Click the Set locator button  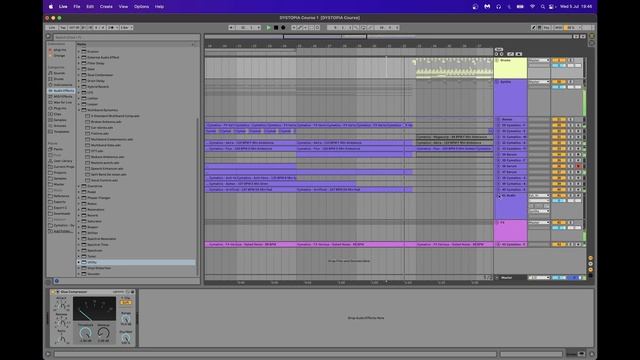coord(499,49)
